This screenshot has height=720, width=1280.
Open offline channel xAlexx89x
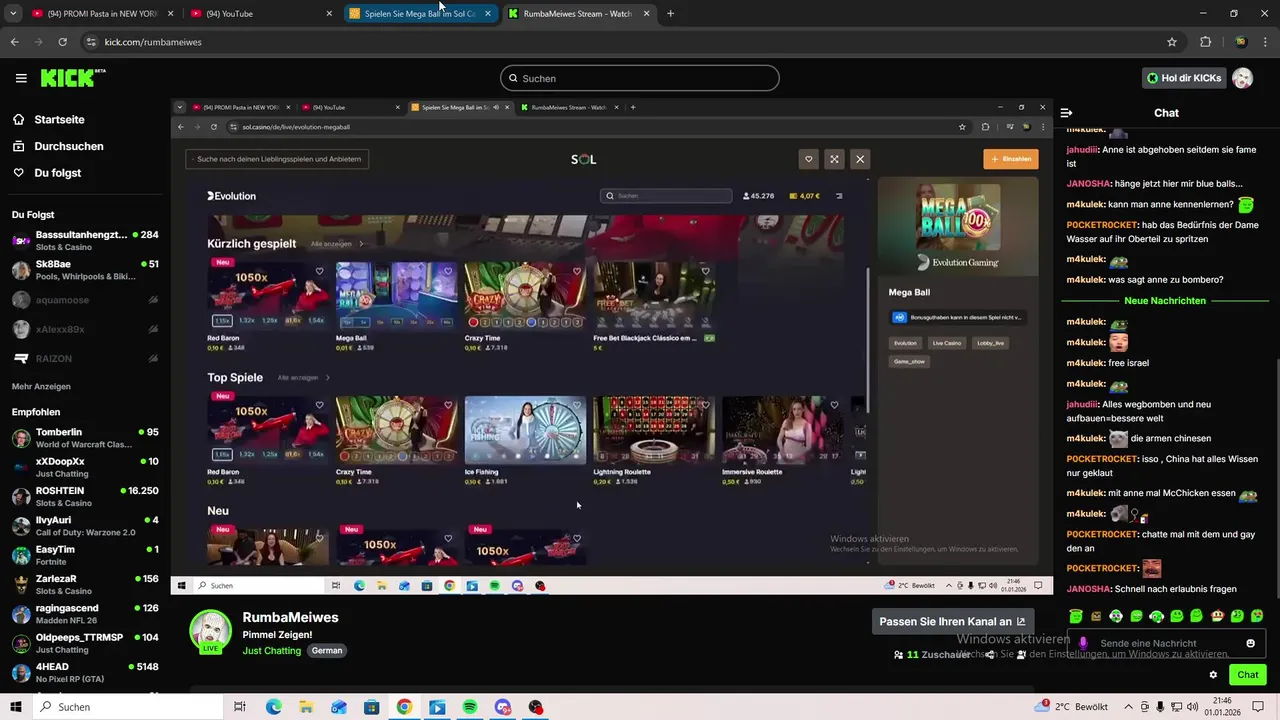85,329
